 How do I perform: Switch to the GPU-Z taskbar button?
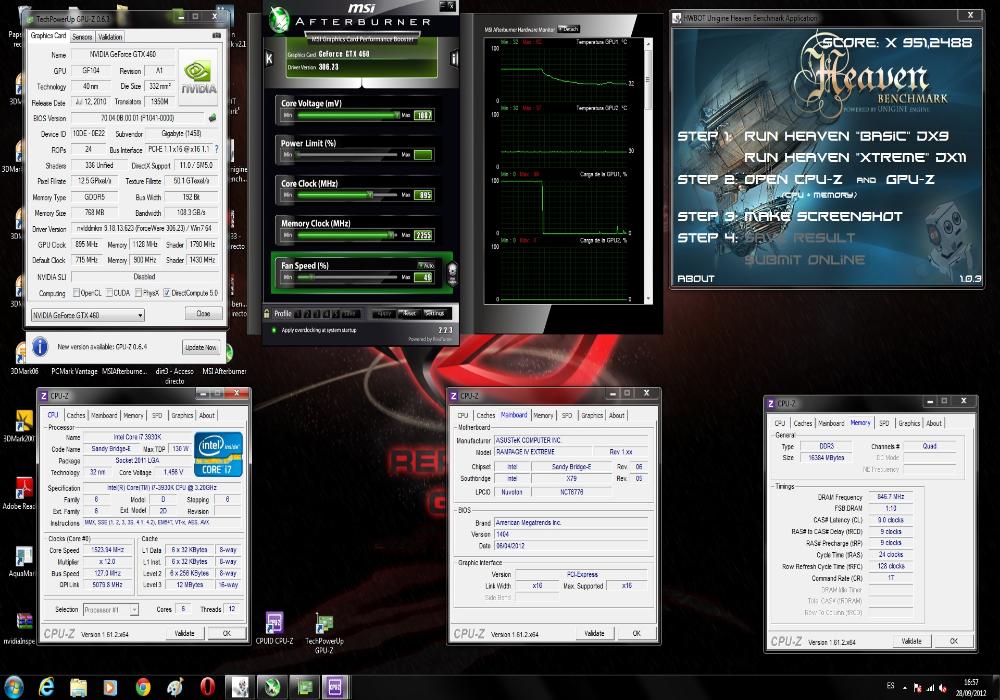(x=305, y=687)
